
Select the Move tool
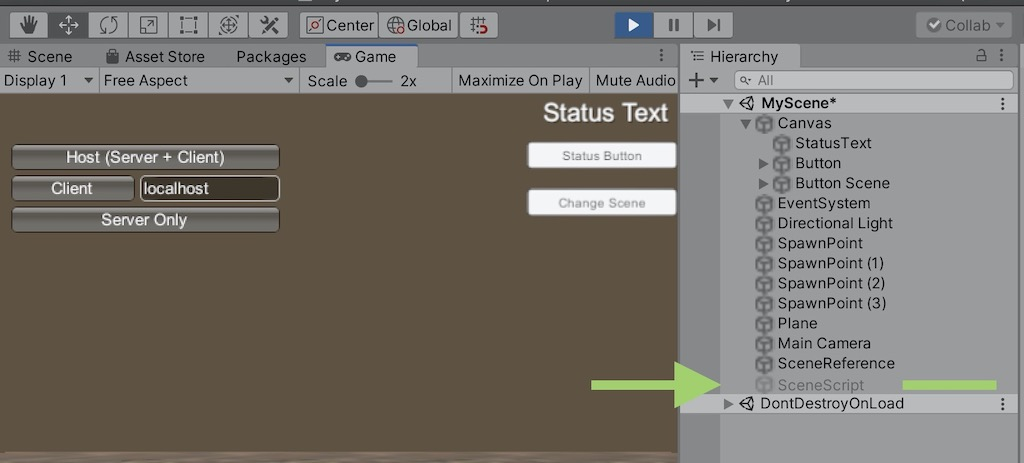[x=68, y=25]
